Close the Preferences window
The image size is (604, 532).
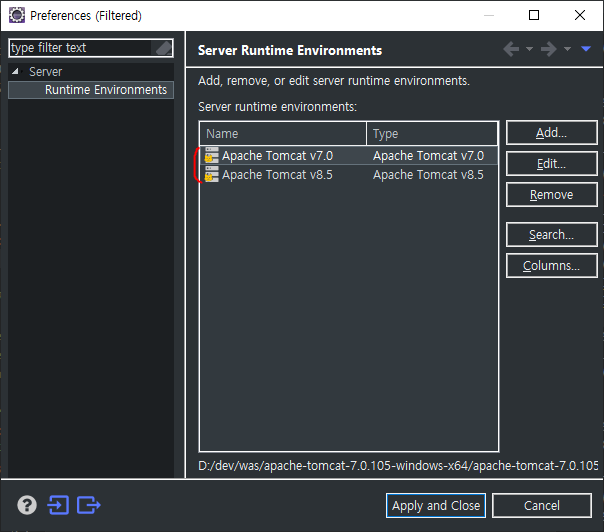[580, 15]
